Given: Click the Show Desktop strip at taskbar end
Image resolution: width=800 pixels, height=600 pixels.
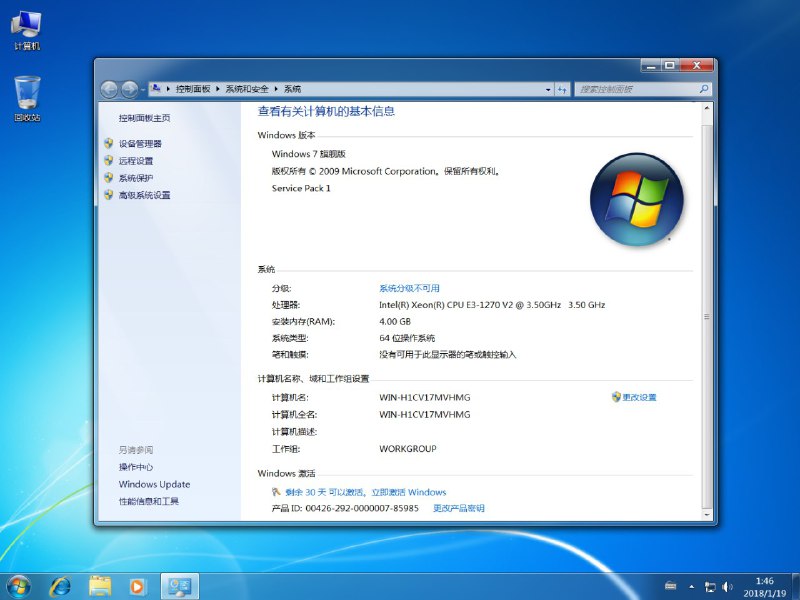Looking at the screenshot, I should point(795,586).
